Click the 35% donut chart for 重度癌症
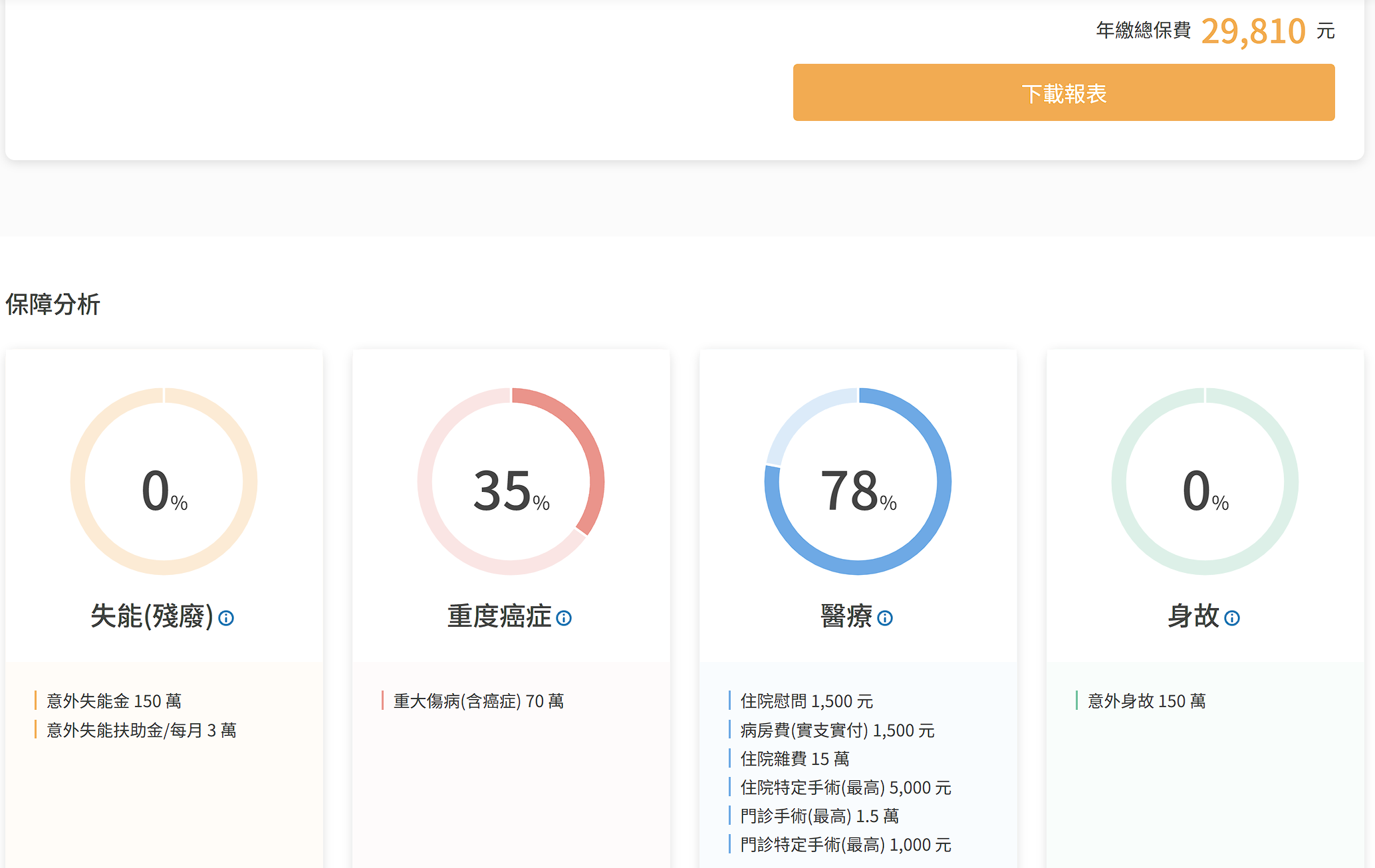Viewport: 1375px width, 868px height. click(x=511, y=481)
